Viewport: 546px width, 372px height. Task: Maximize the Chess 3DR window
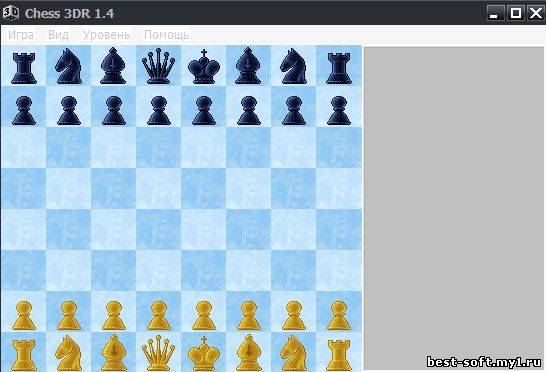(x=515, y=13)
